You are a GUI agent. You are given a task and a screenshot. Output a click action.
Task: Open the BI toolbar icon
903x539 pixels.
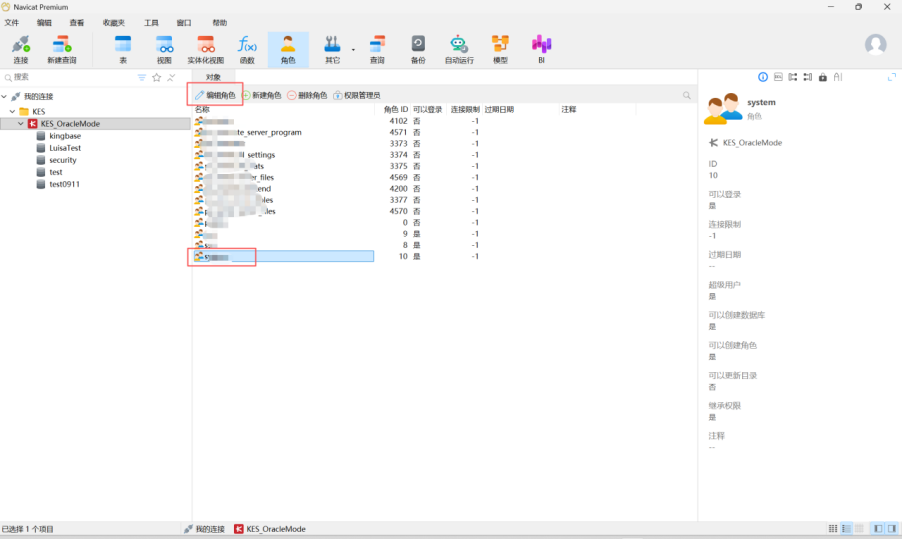pos(541,48)
